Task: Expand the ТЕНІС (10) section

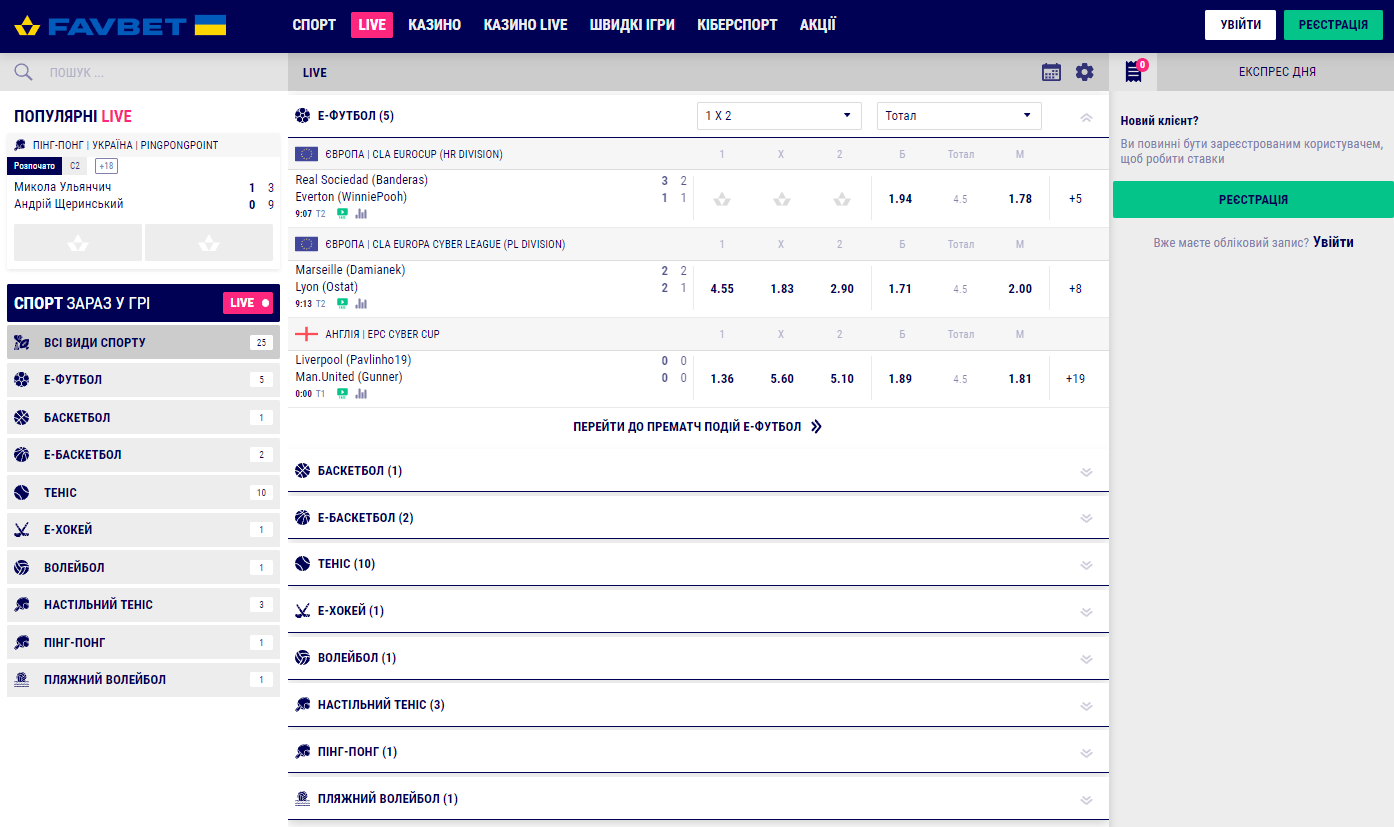Action: (1087, 565)
